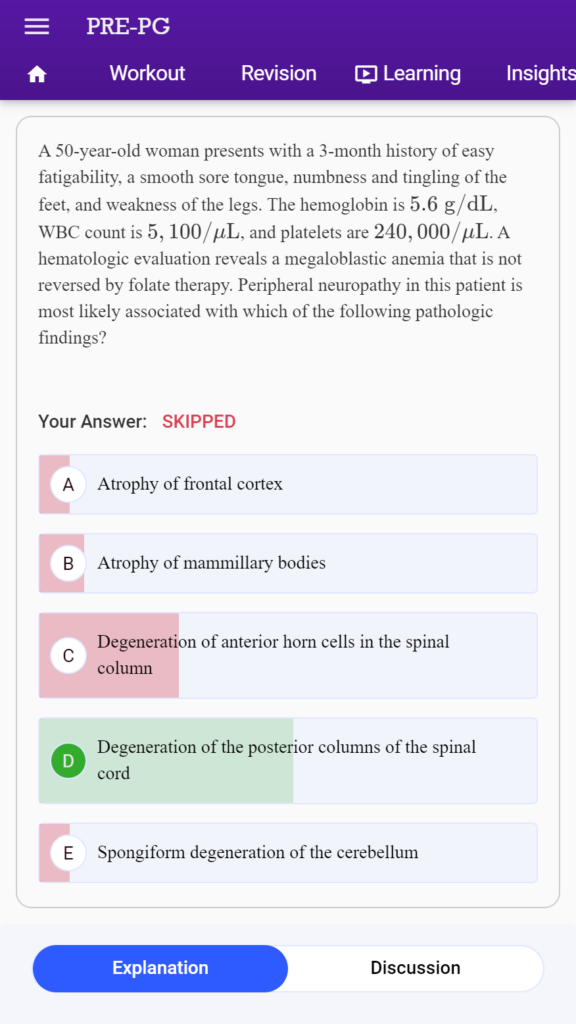The width and height of the screenshot is (576, 1024).
Task: Go to the Insights tab
Action: (x=541, y=74)
